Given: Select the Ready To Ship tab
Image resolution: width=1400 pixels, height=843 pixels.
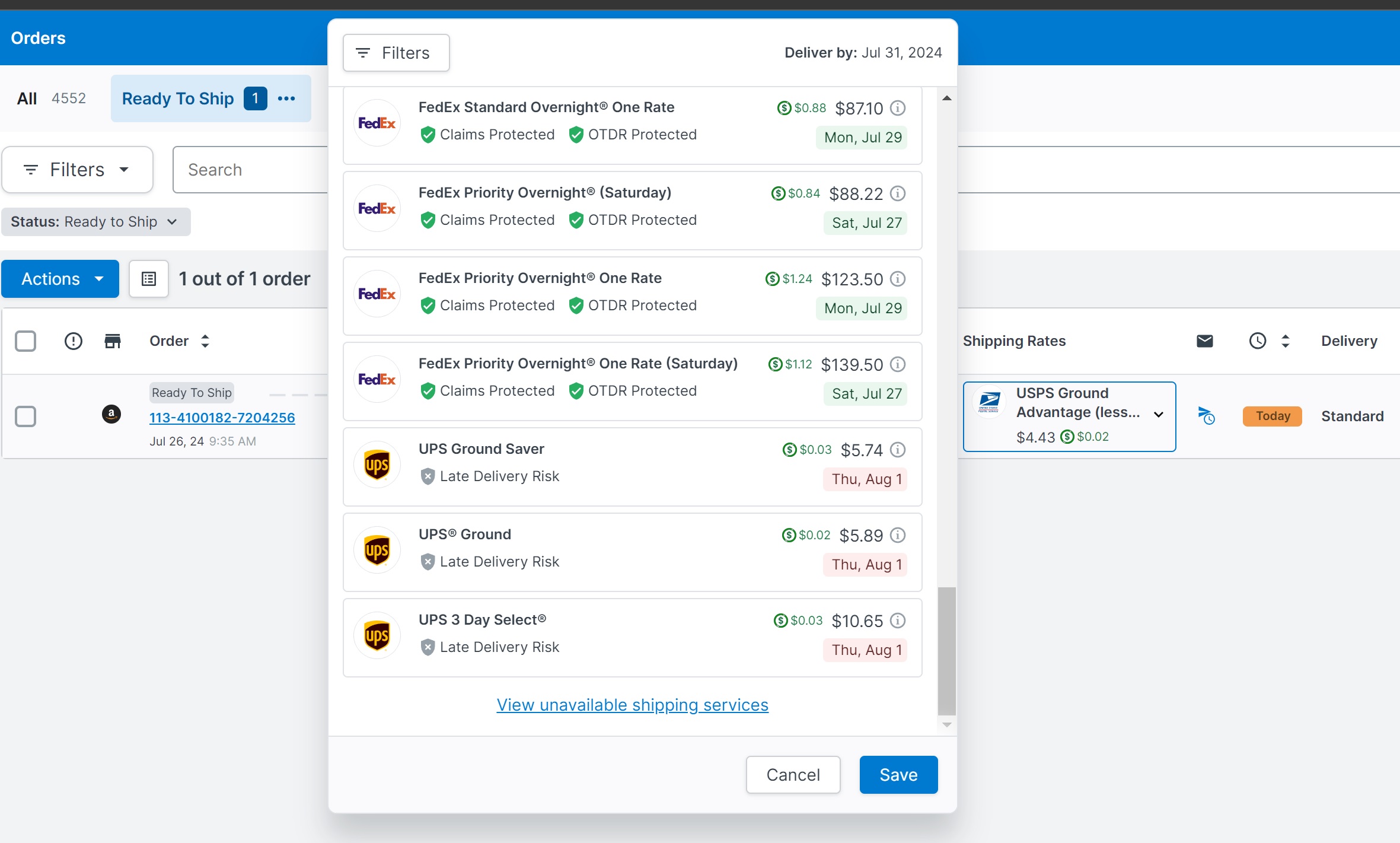Looking at the screenshot, I should click(x=178, y=98).
